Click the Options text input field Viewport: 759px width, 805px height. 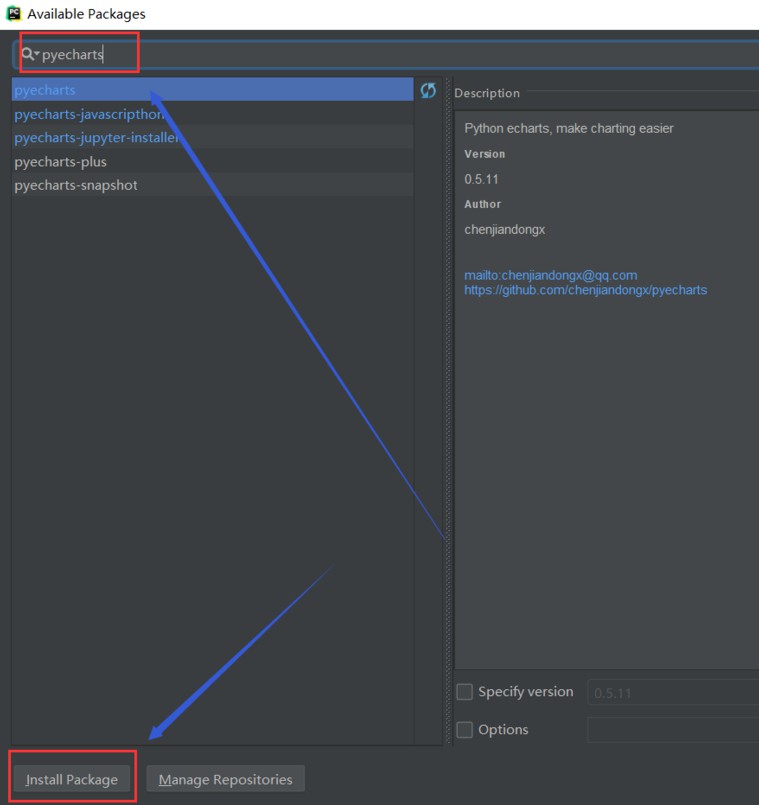[673, 730]
